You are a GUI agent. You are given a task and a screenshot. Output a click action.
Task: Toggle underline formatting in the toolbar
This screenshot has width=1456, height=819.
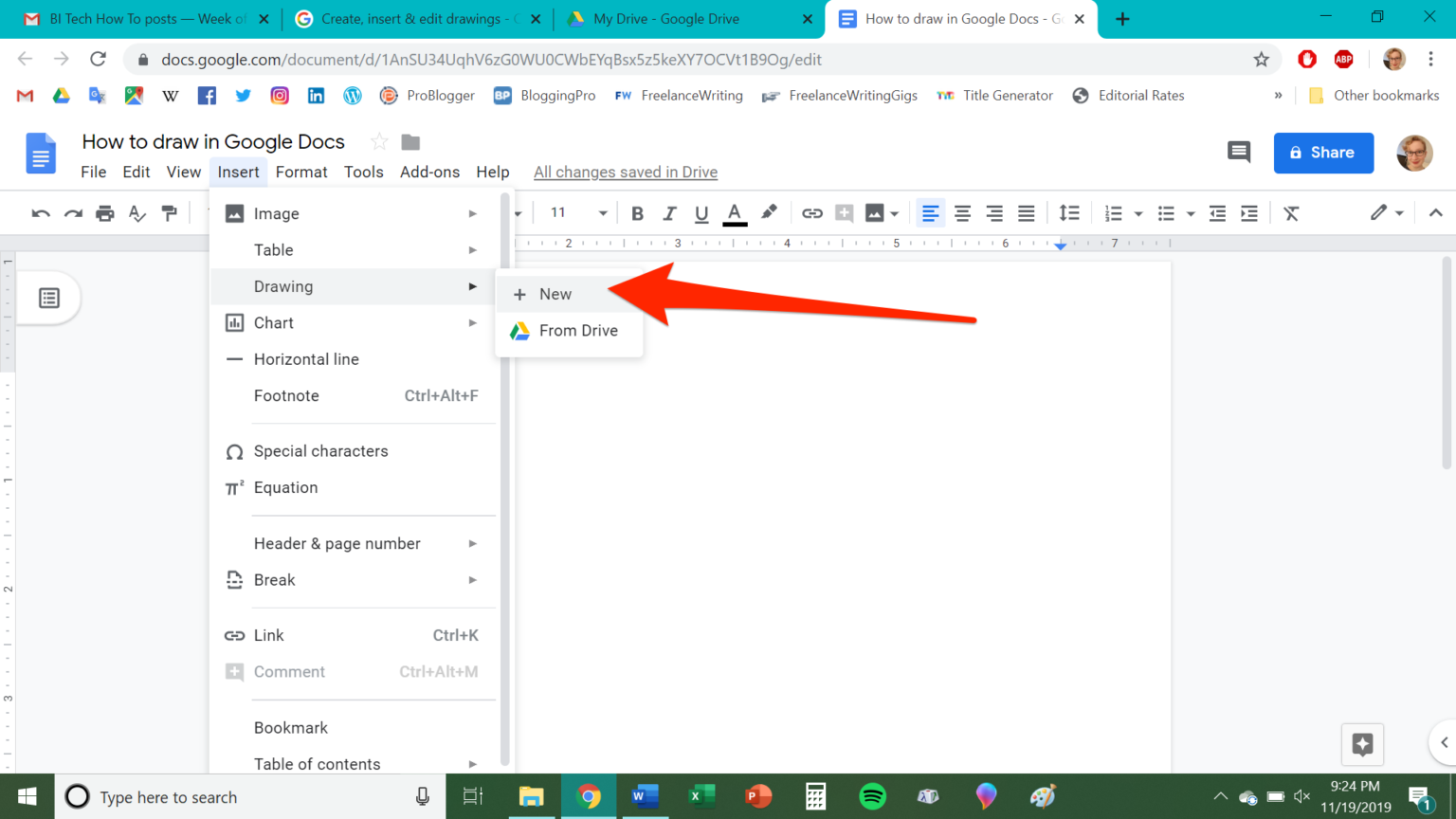pos(701,212)
